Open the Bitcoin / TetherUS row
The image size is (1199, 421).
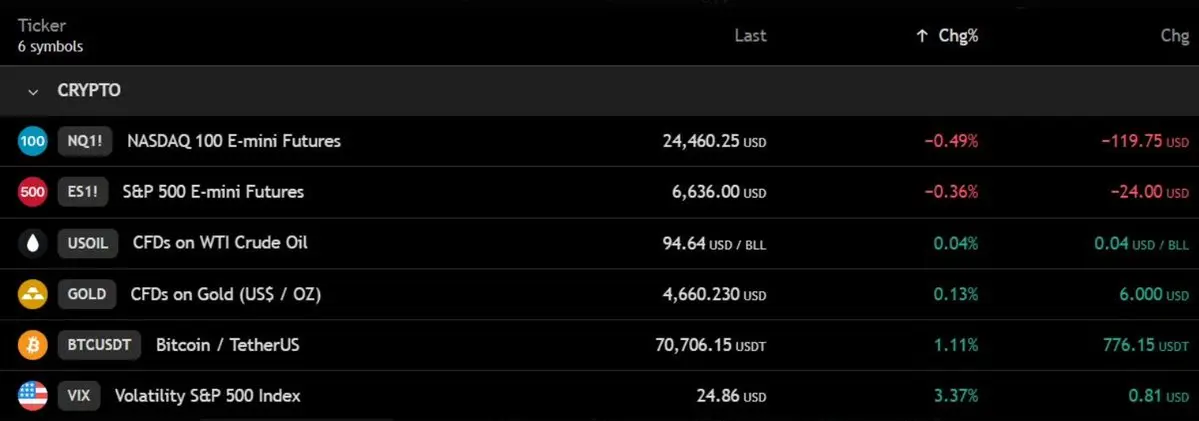(600, 345)
